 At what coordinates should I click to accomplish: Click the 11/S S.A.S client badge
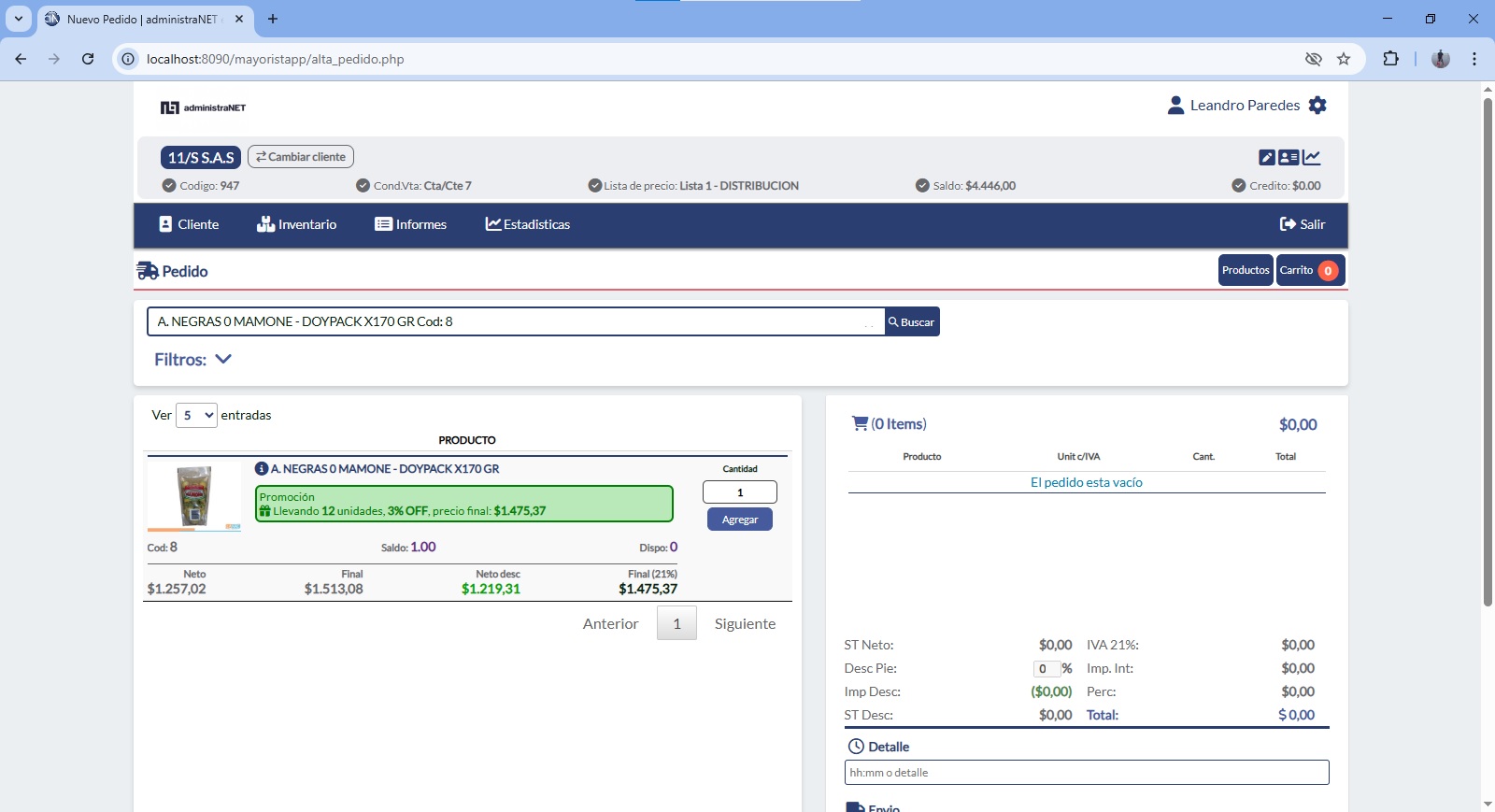pyautogui.click(x=201, y=158)
